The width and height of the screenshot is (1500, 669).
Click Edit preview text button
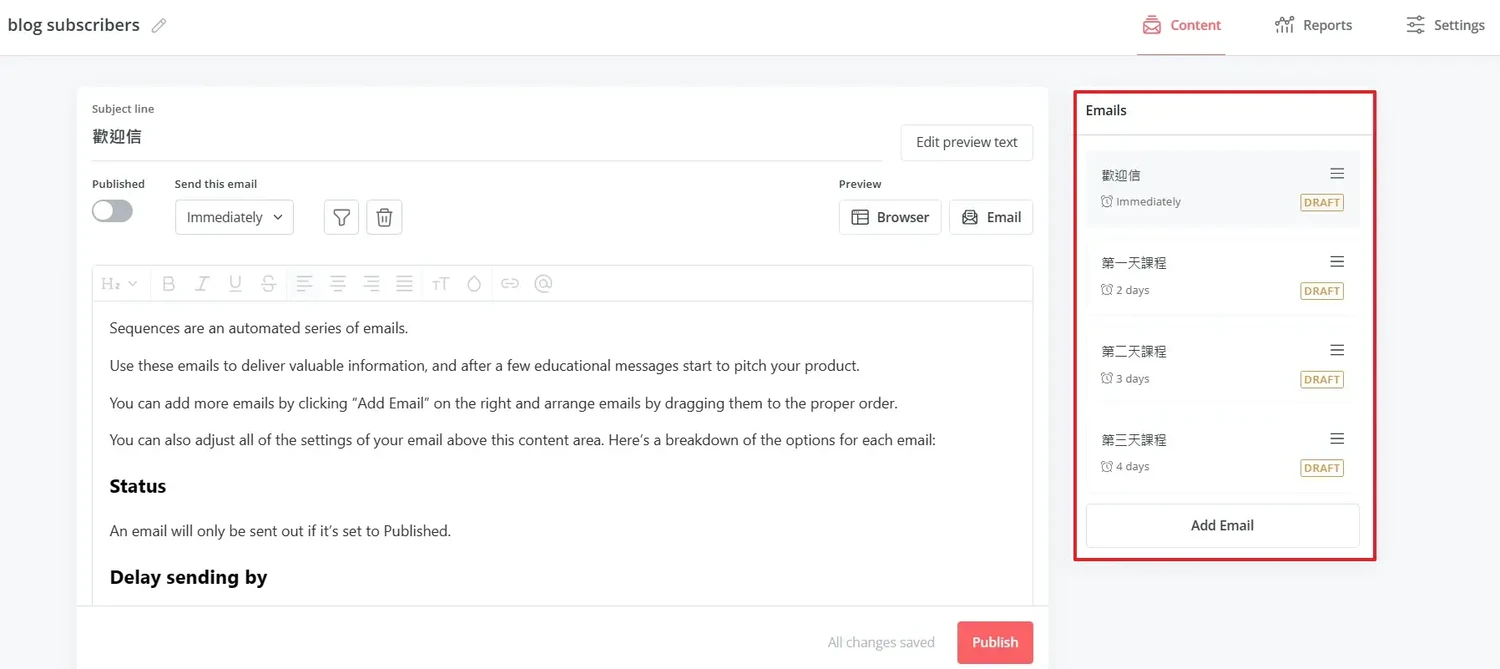pos(966,142)
